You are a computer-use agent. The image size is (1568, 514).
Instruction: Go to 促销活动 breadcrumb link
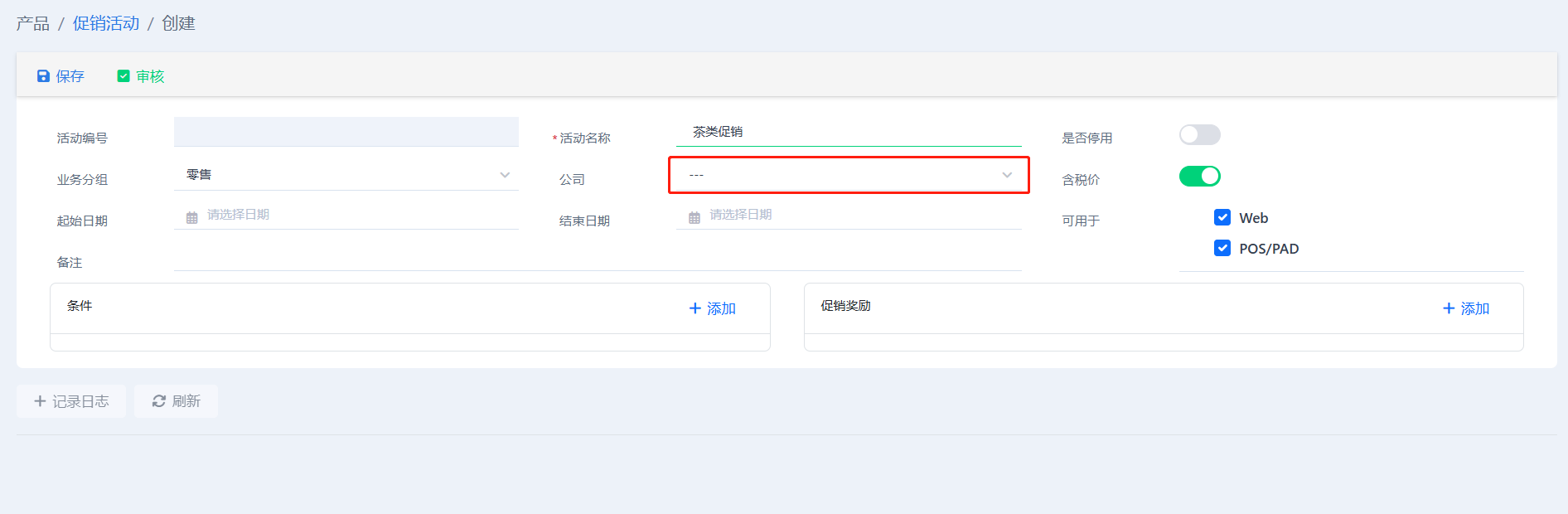click(106, 23)
